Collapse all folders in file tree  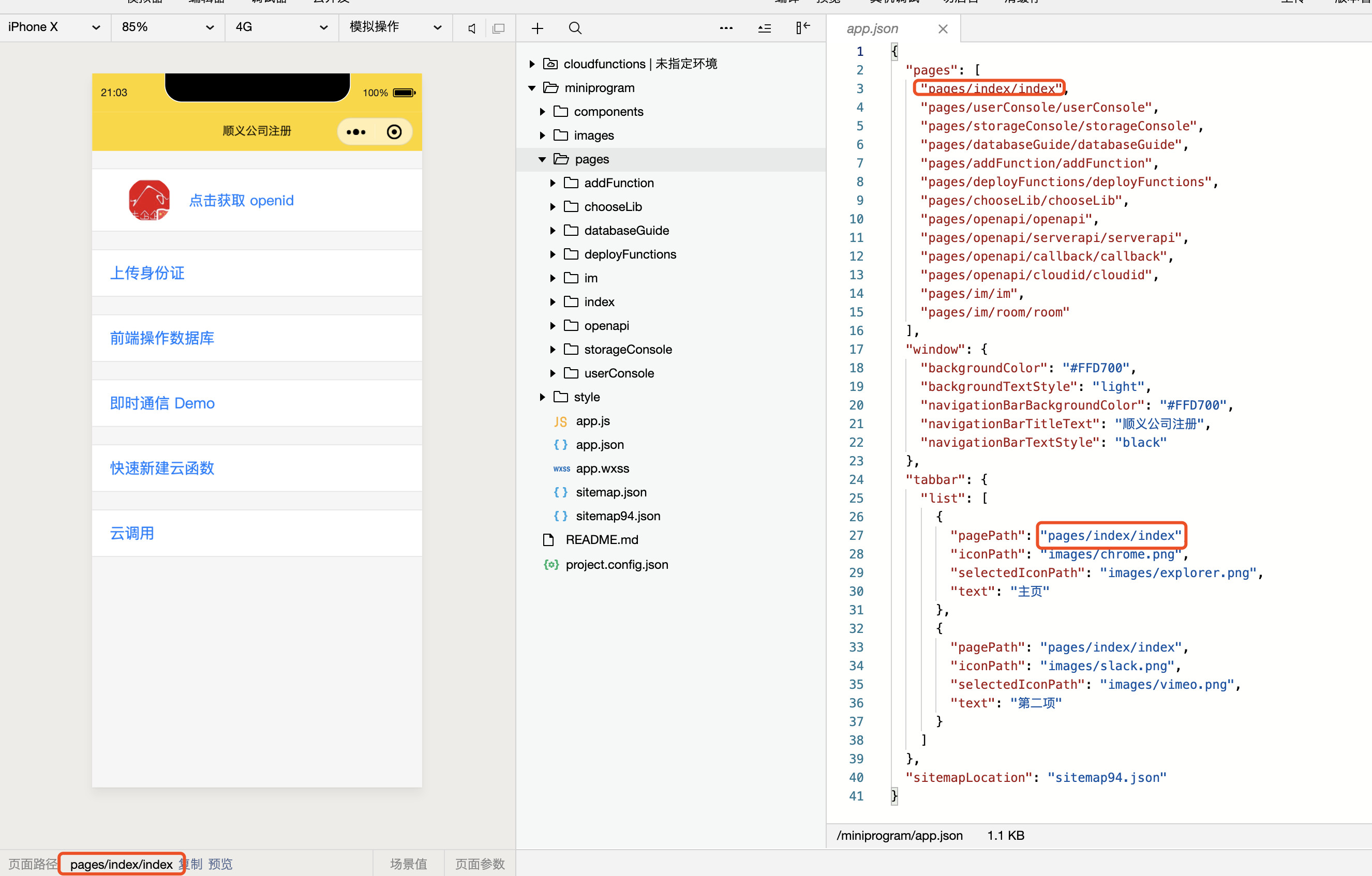[x=765, y=28]
